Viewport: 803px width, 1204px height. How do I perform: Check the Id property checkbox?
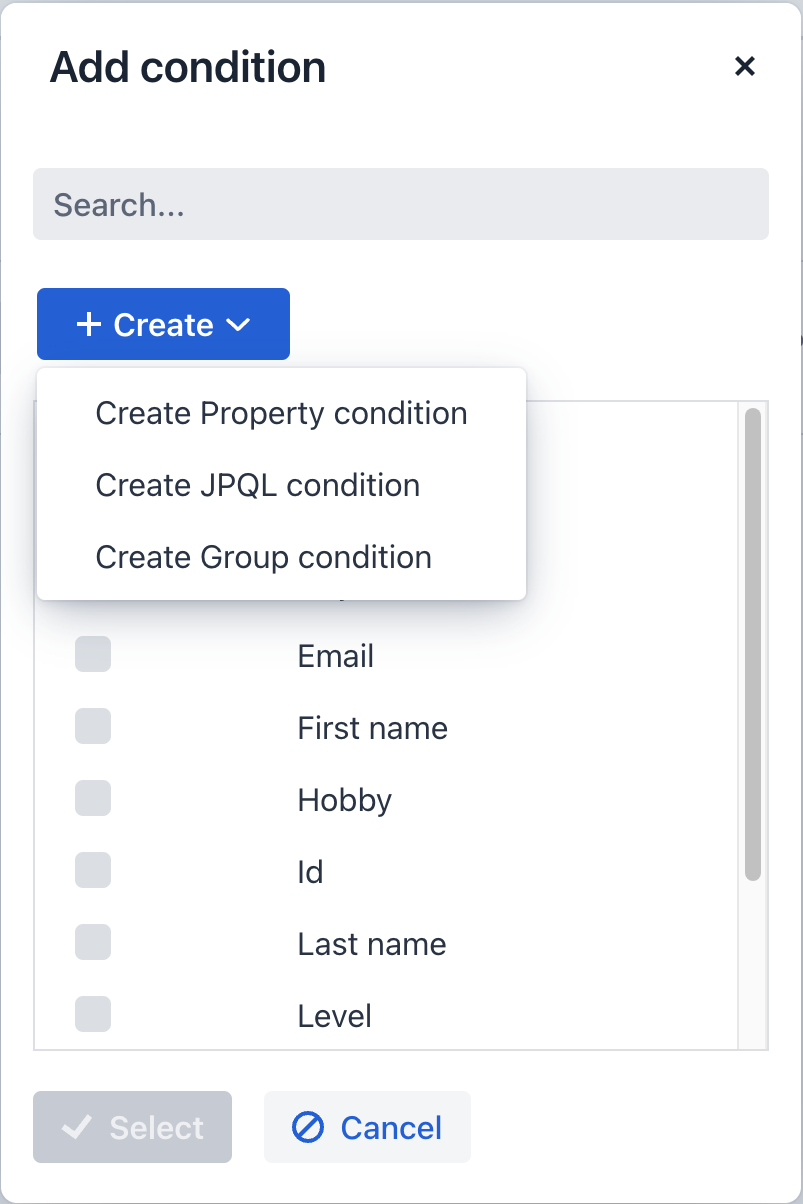92,870
